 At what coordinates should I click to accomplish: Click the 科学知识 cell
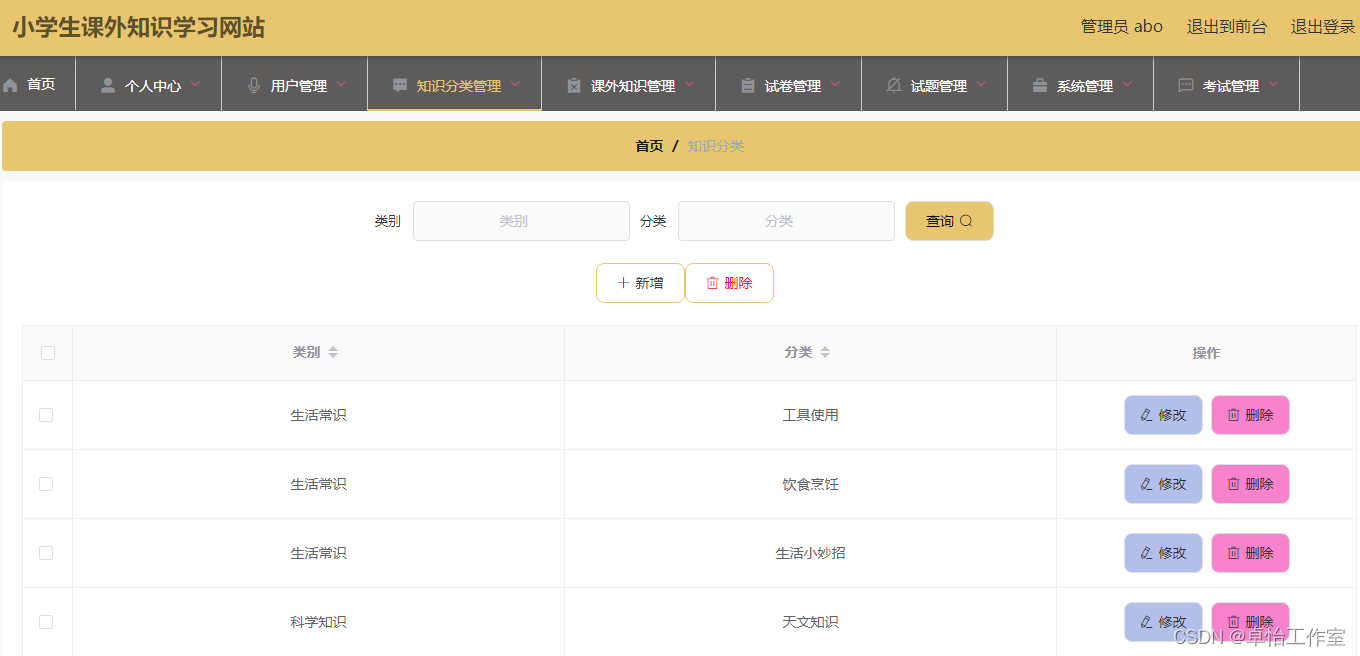click(318, 622)
